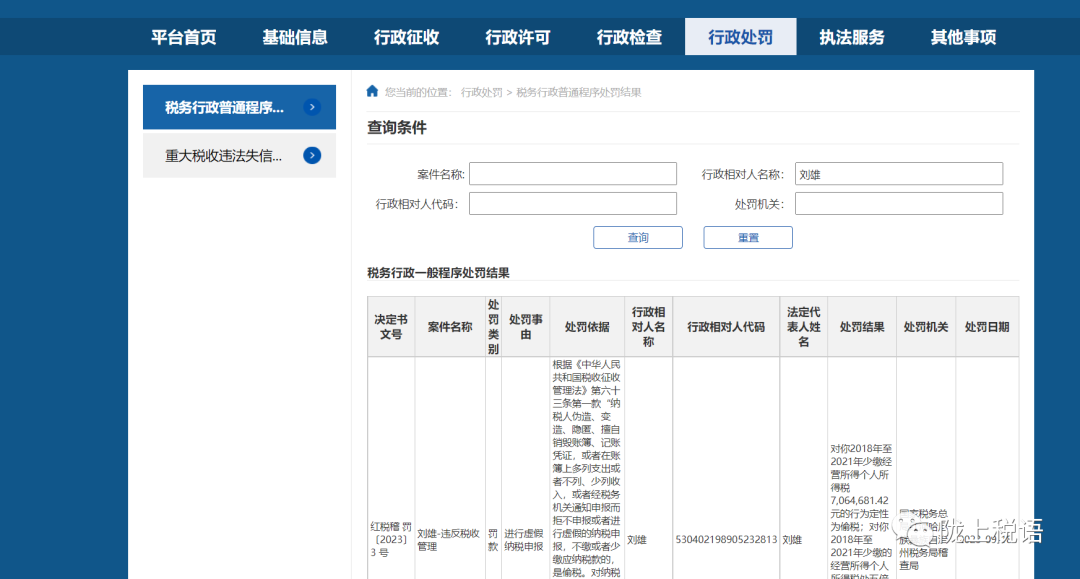Click the 处罚依据 legal text cell

tap(587, 468)
